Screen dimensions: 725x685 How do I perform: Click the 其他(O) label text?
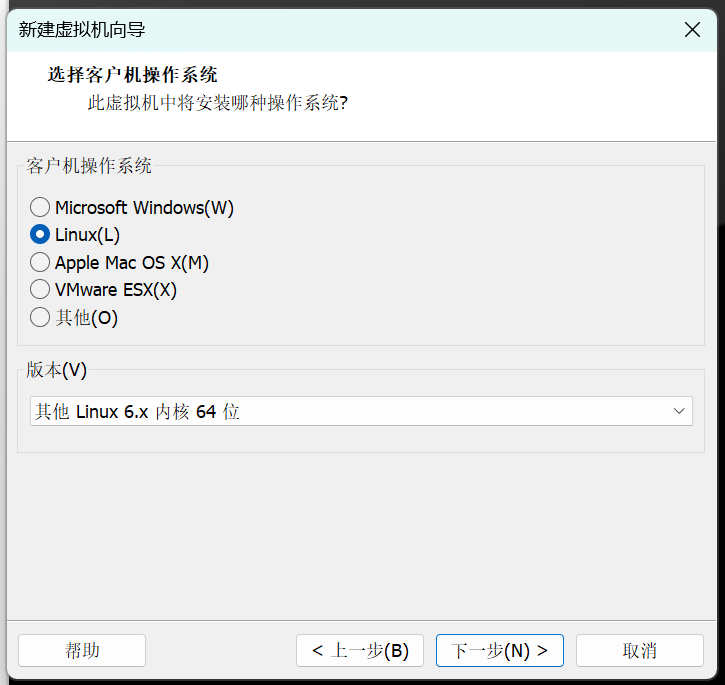coord(86,318)
